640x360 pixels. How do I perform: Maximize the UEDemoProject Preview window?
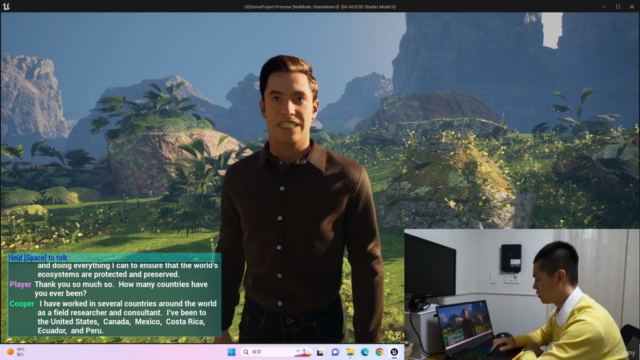click(x=618, y=7)
